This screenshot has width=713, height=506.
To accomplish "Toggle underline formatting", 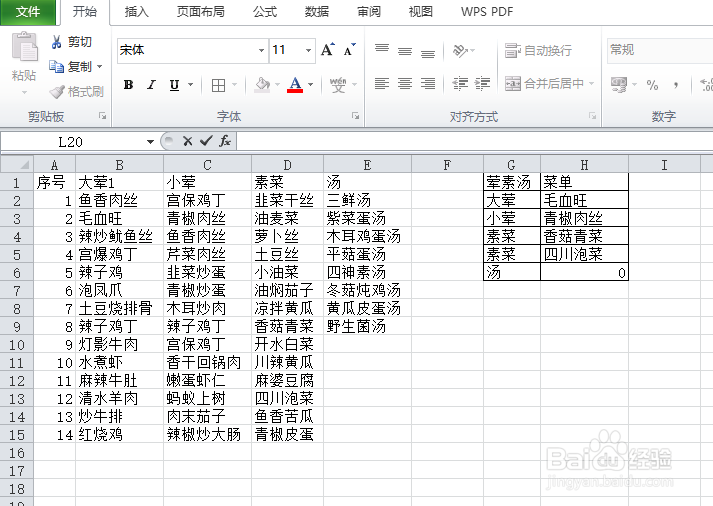I will coord(174,85).
